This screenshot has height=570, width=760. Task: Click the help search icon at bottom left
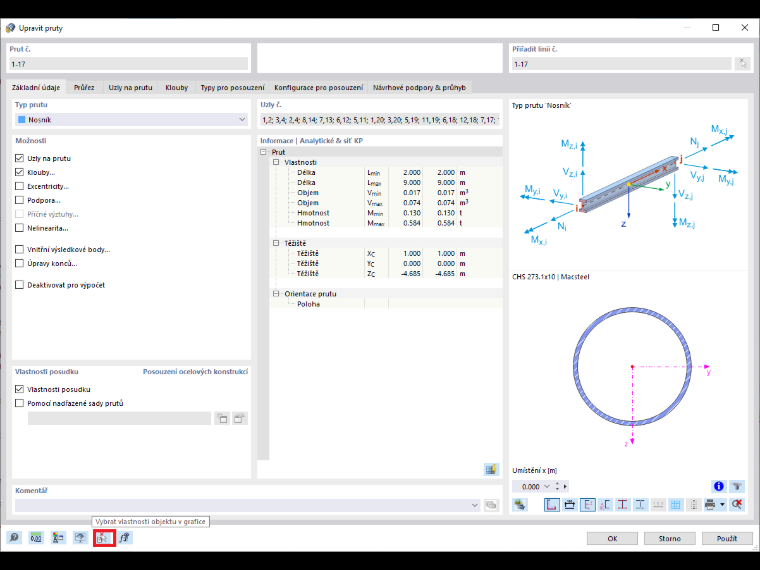(14, 538)
